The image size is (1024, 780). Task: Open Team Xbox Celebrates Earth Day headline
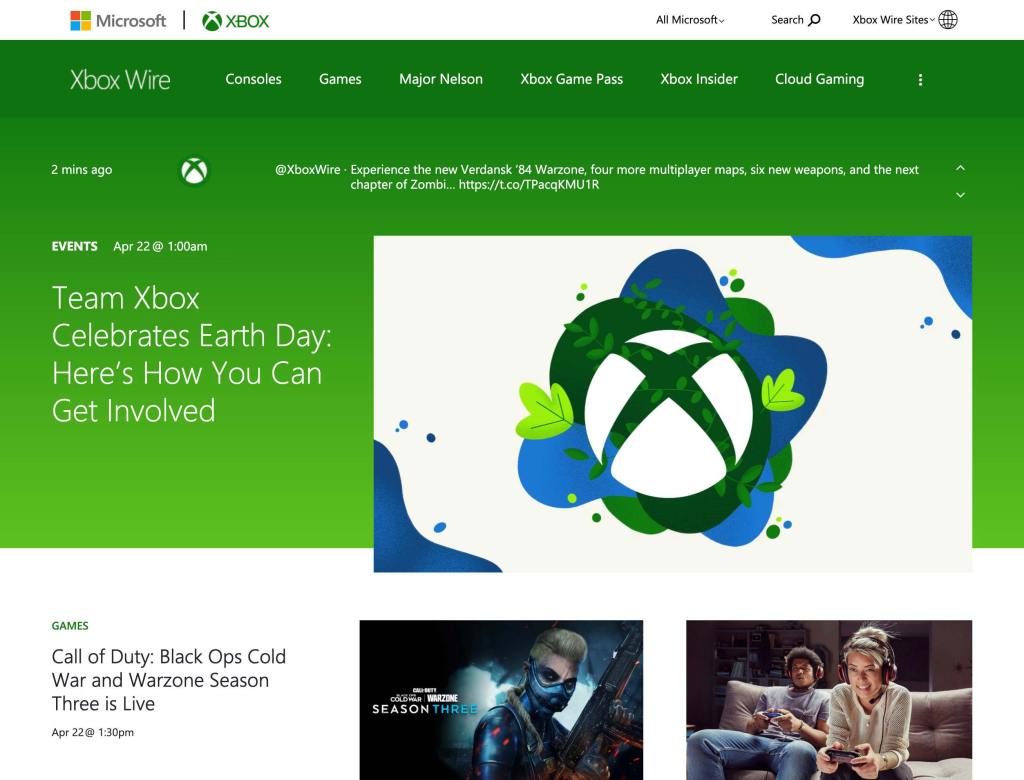point(191,354)
